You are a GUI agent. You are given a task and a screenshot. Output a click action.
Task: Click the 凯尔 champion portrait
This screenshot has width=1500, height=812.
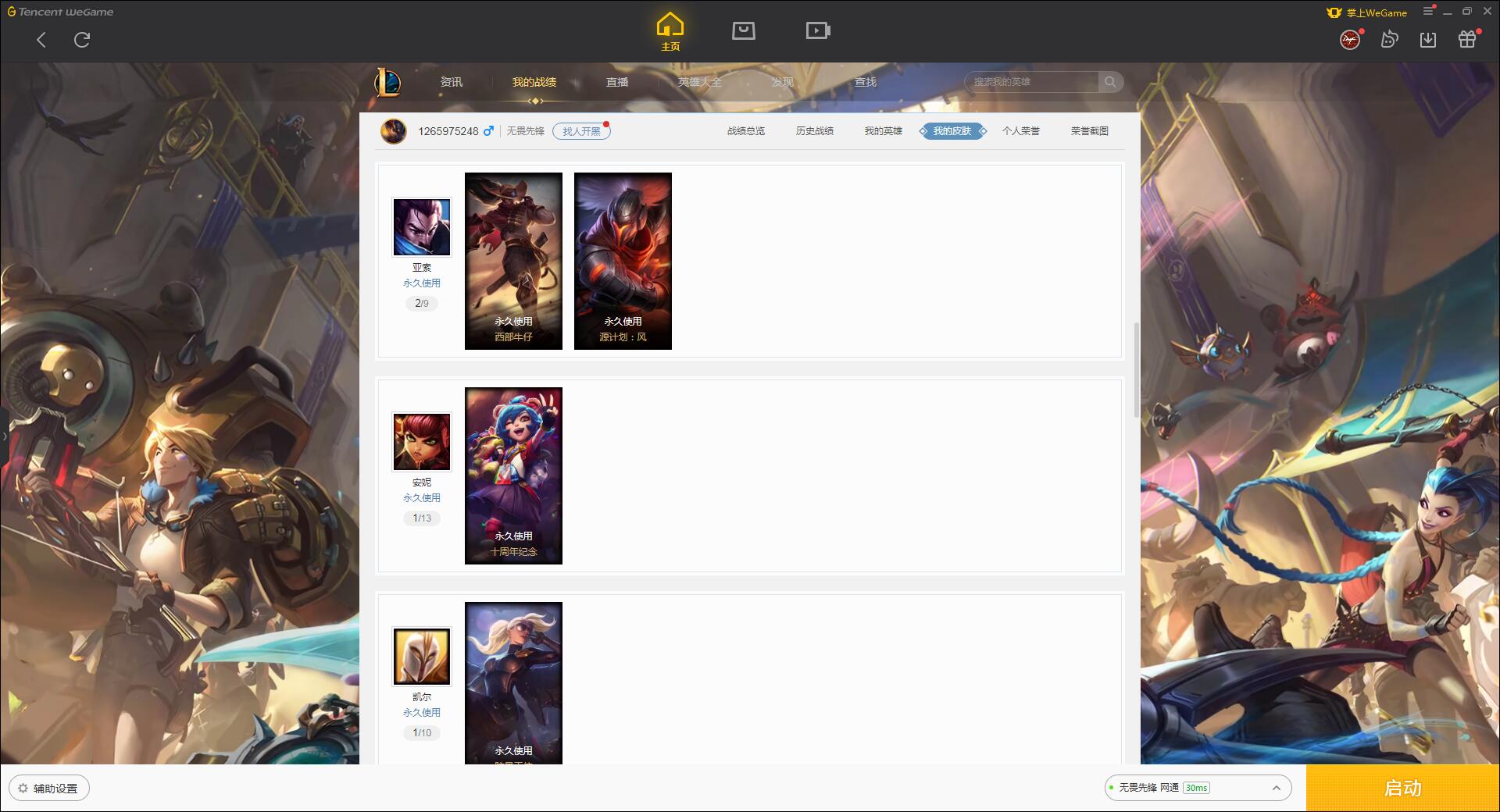422,657
